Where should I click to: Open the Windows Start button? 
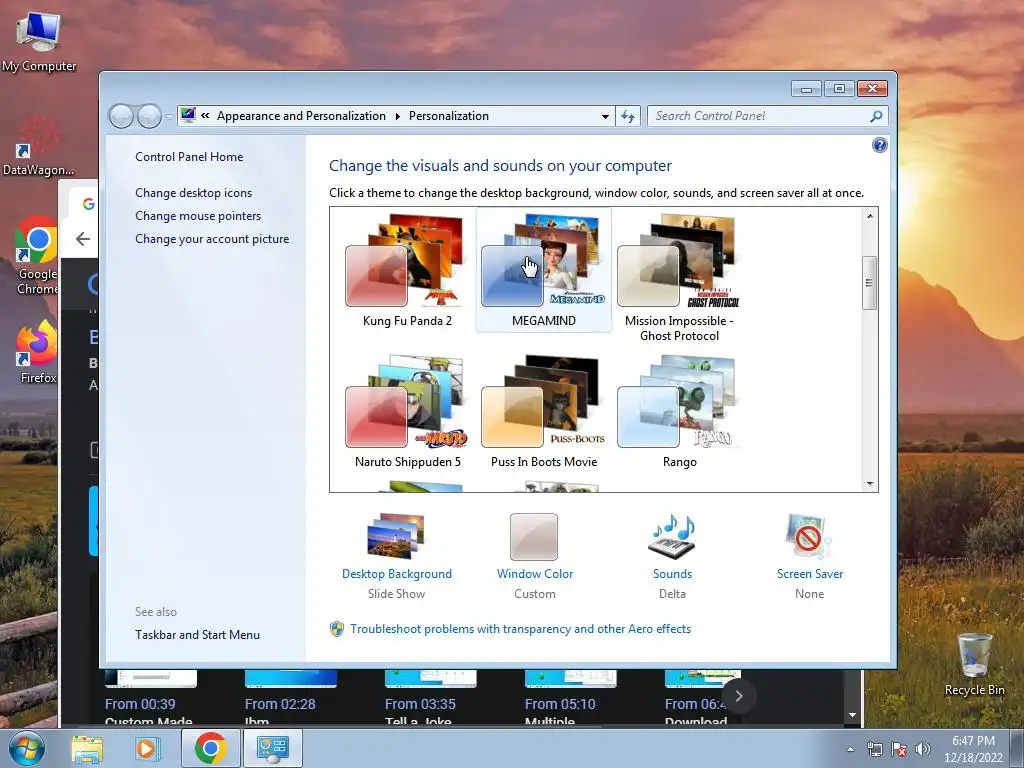click(26, 748)
